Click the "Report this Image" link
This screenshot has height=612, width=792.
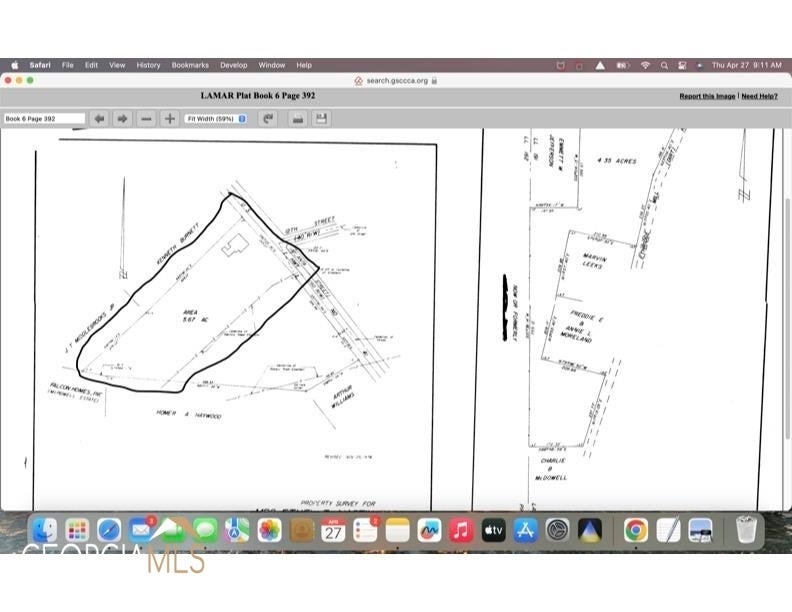click(x=707, y=96)
